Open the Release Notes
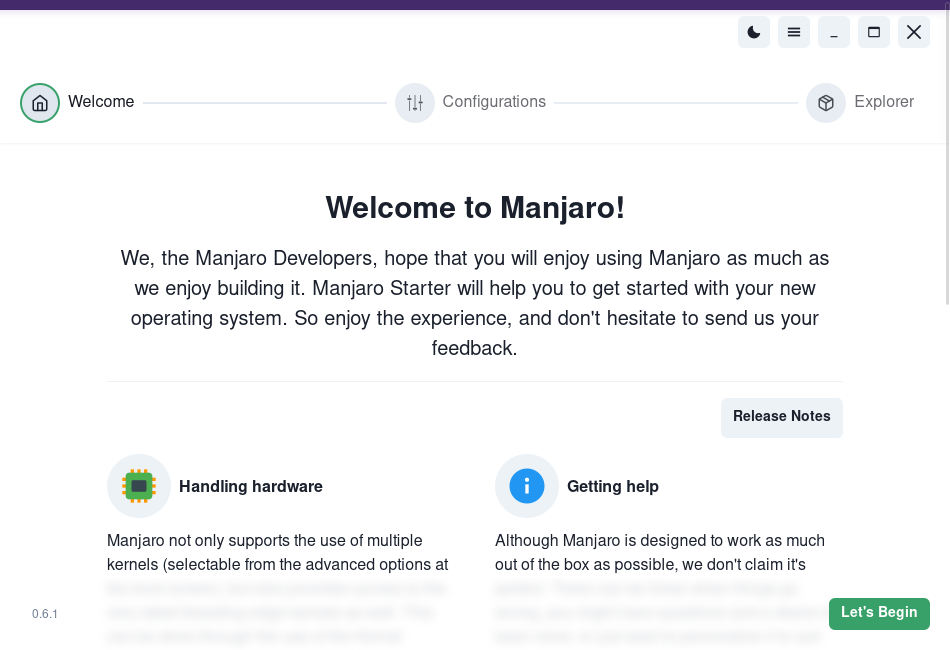 (782, 417)
